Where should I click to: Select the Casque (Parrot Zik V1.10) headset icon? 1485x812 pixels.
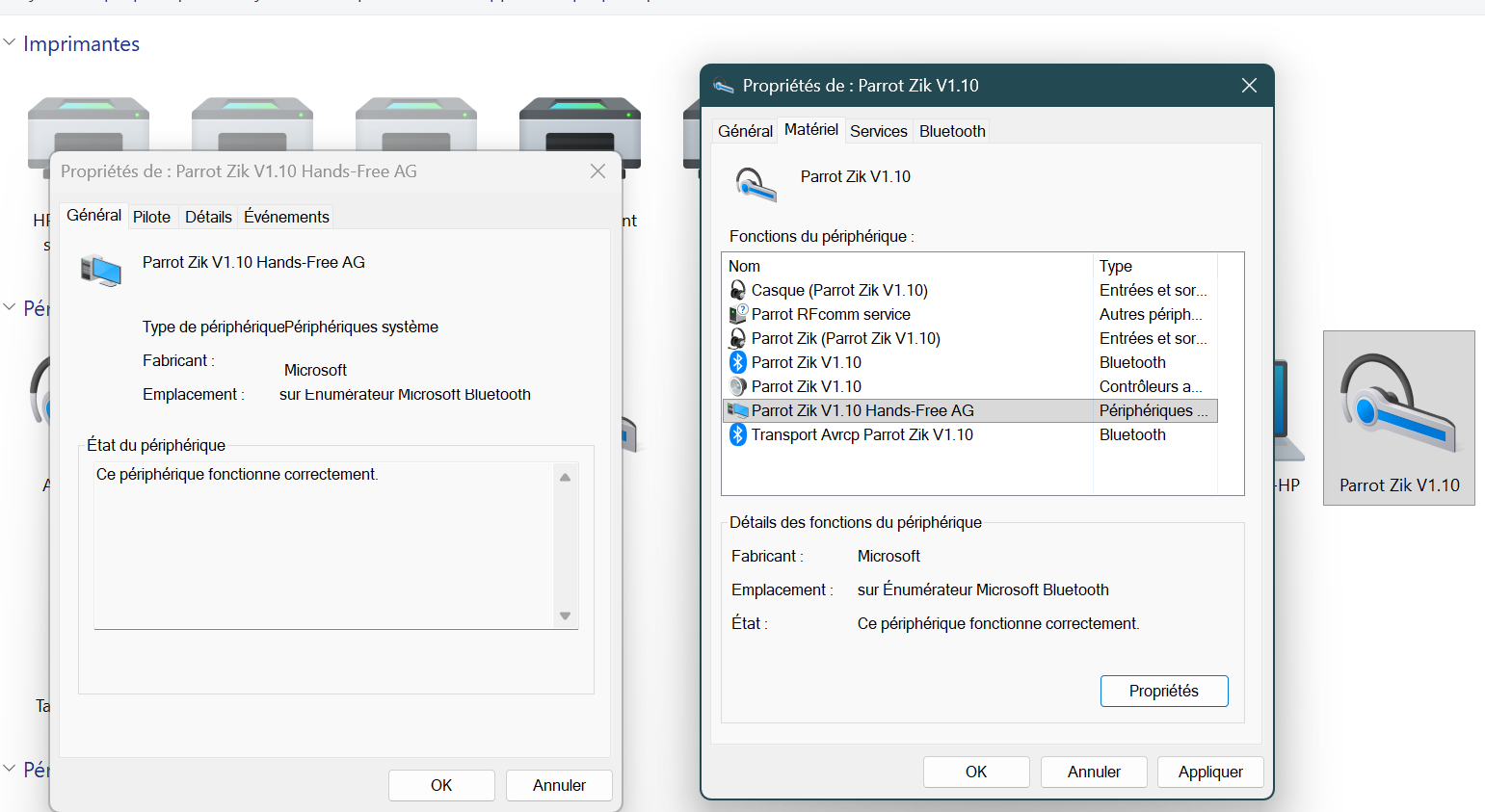point(738,290)
